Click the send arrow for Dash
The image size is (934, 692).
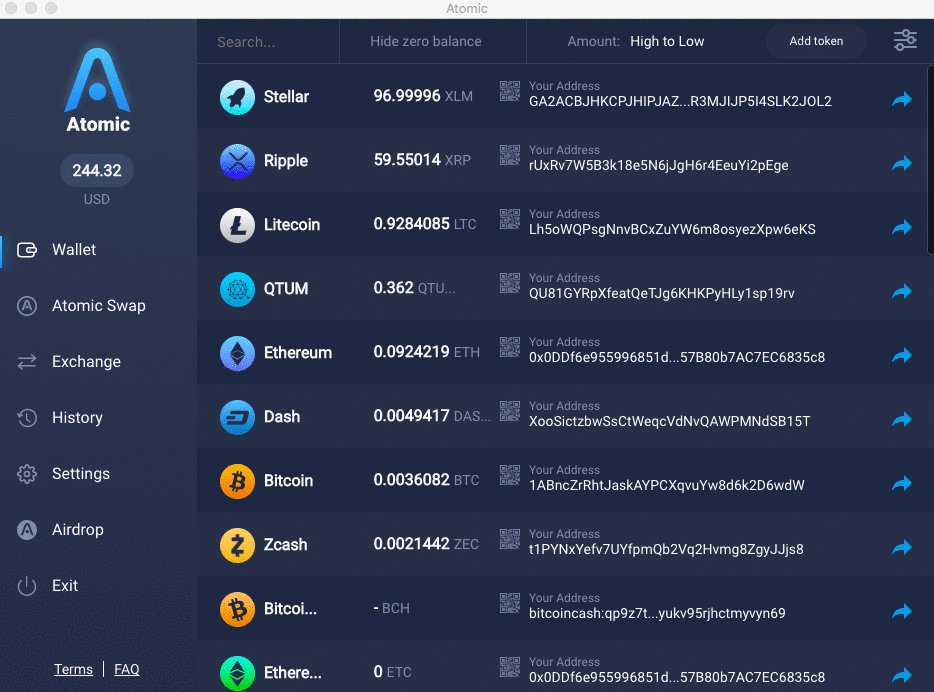coord(902,419)
